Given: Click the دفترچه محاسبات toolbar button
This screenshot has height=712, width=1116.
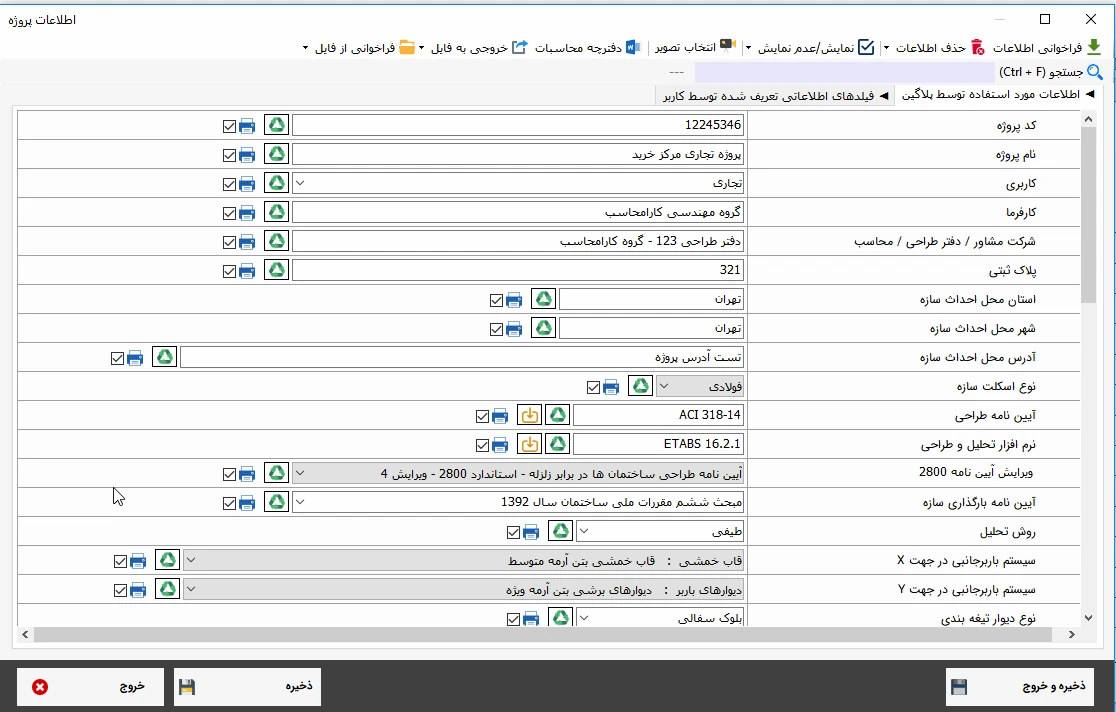Looking at the screenshot, I should click(588, 48).
